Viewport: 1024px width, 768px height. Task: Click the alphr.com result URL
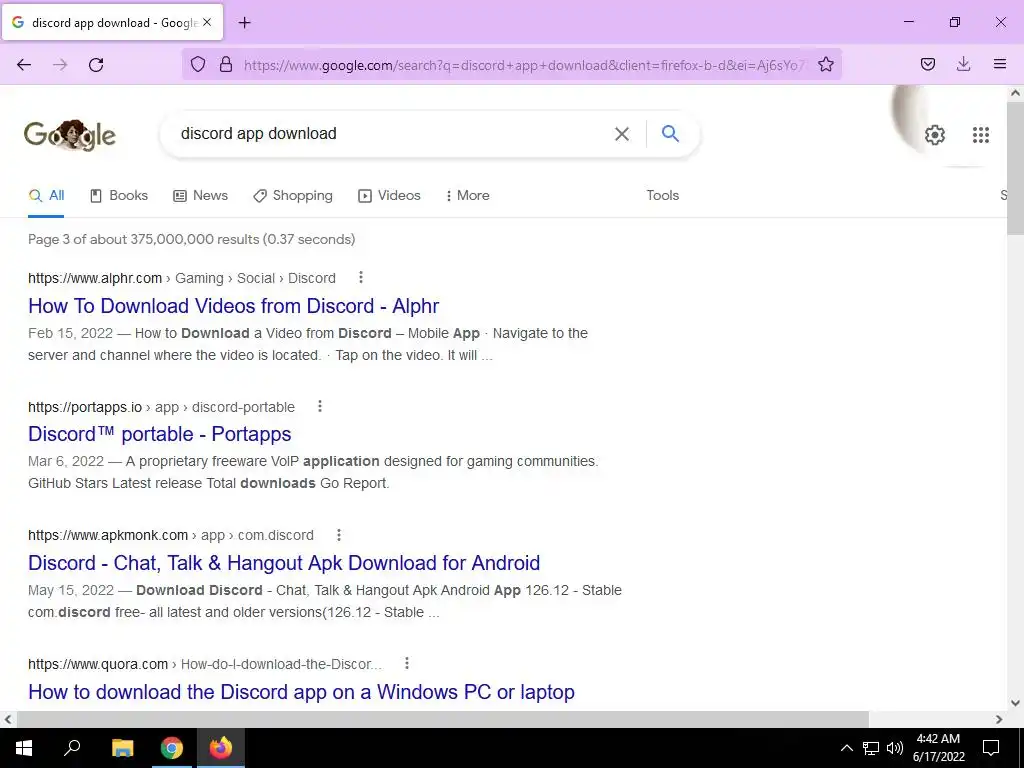coord(182,278)
